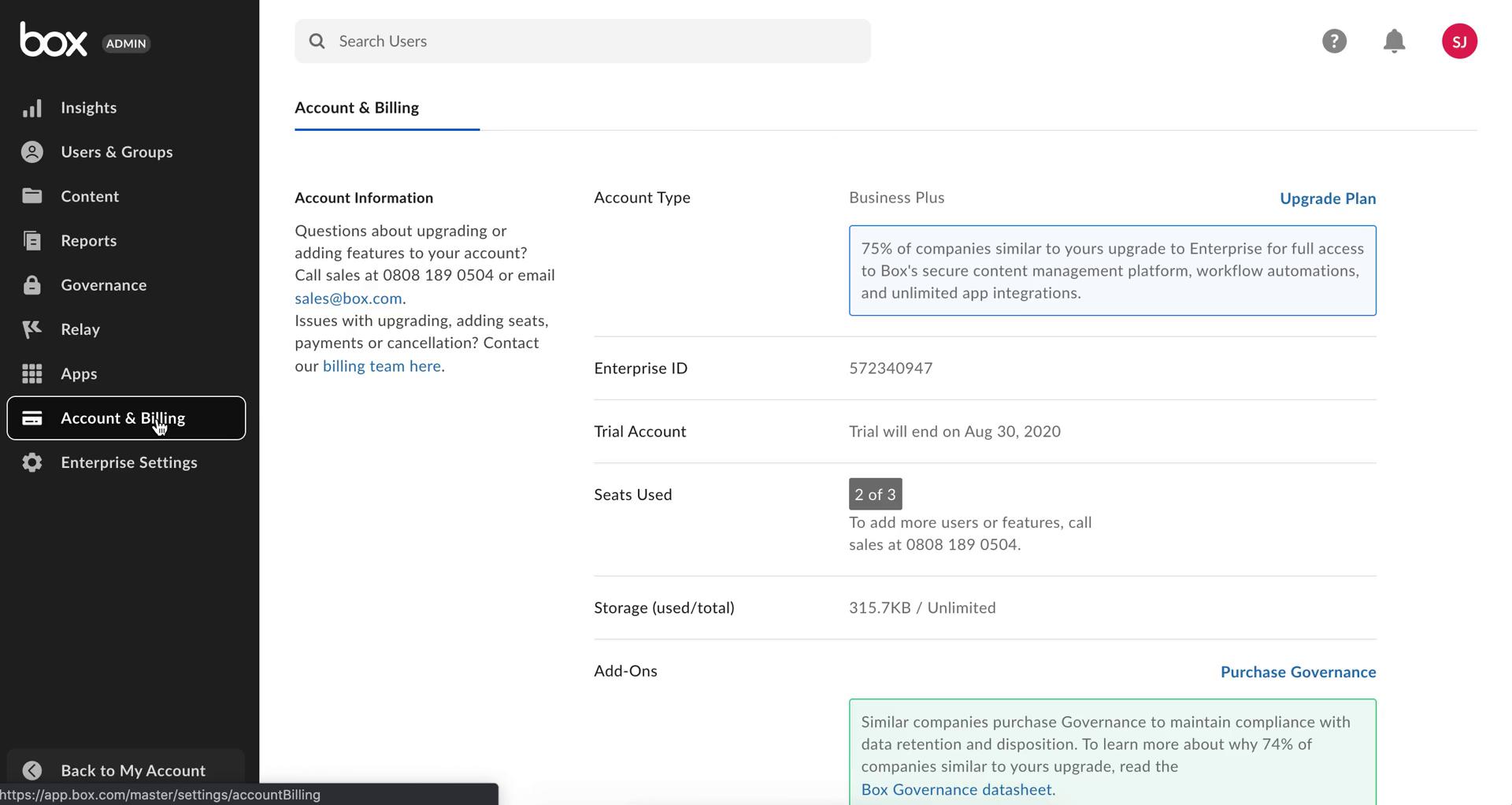This screenshot has height=805, width=1512.
Task: Click the Back to My Account arrow icon
Action: click(x=32, y=770)
